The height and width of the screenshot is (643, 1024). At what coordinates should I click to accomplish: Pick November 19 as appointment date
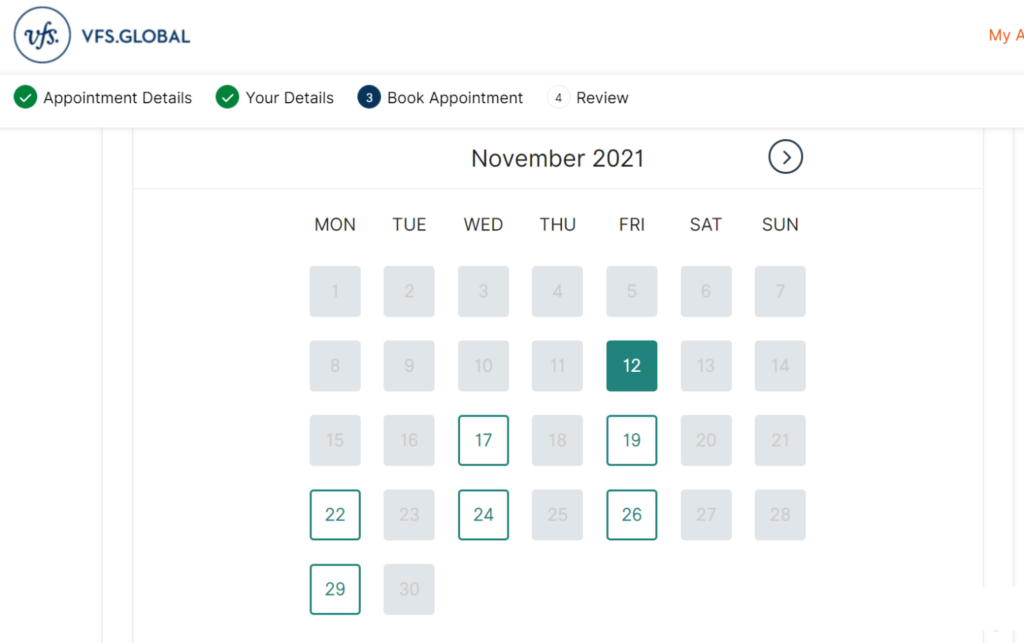pos(632,440)
